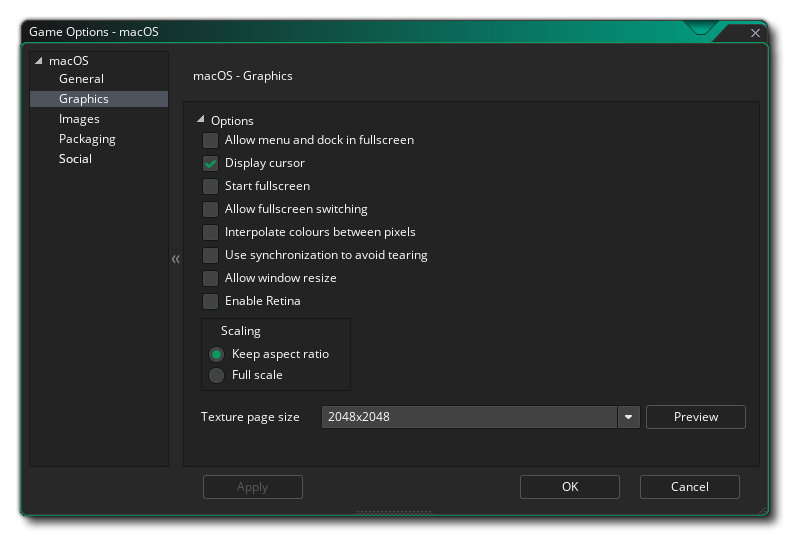Click the macOS - Graphics heading
This screenshot has width=789, height=536.
tap(243, 76)
